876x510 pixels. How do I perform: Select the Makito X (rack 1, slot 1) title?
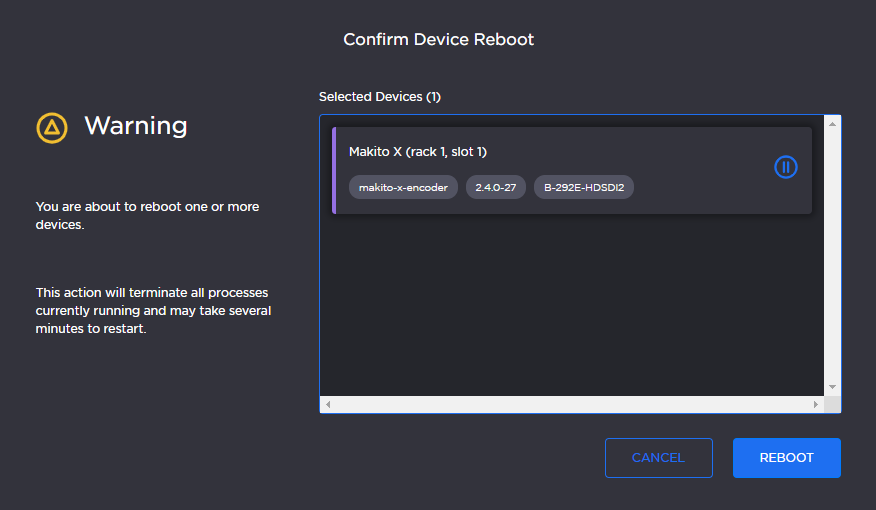(417, 152)
